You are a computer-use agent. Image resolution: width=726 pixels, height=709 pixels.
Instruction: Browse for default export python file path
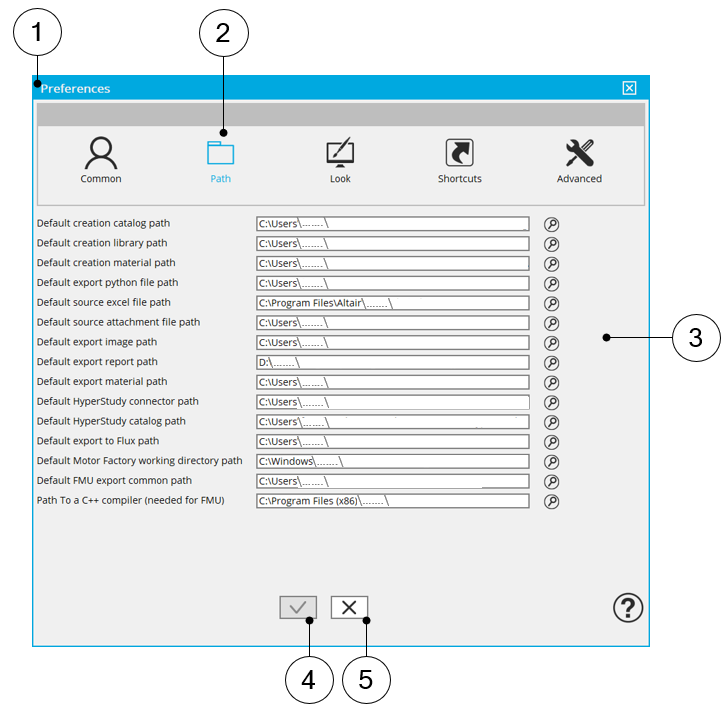point(551,283)
